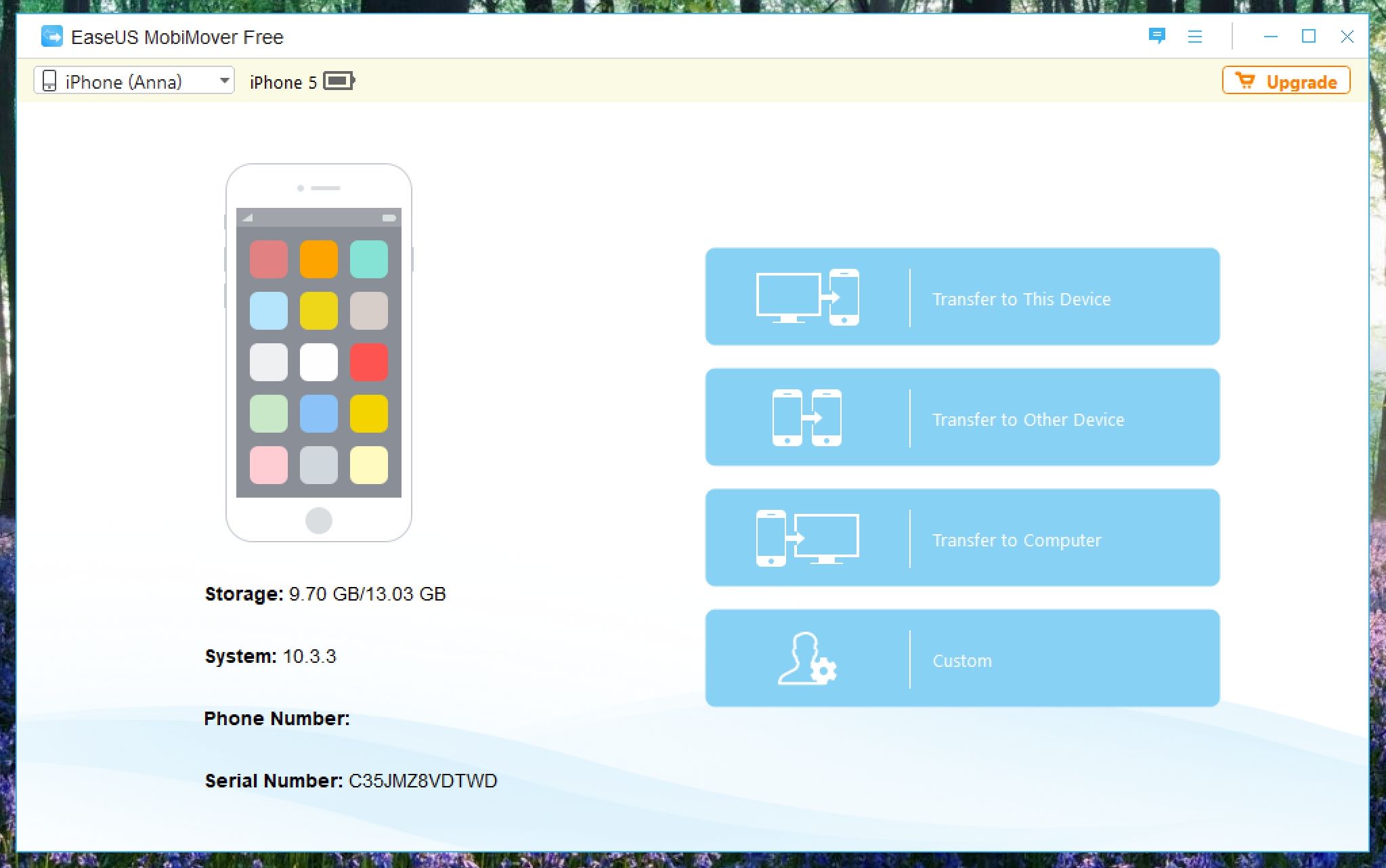Click the phone illustration home button
Viewport: 1386px width, 868px height.
(x=318, y=520)
